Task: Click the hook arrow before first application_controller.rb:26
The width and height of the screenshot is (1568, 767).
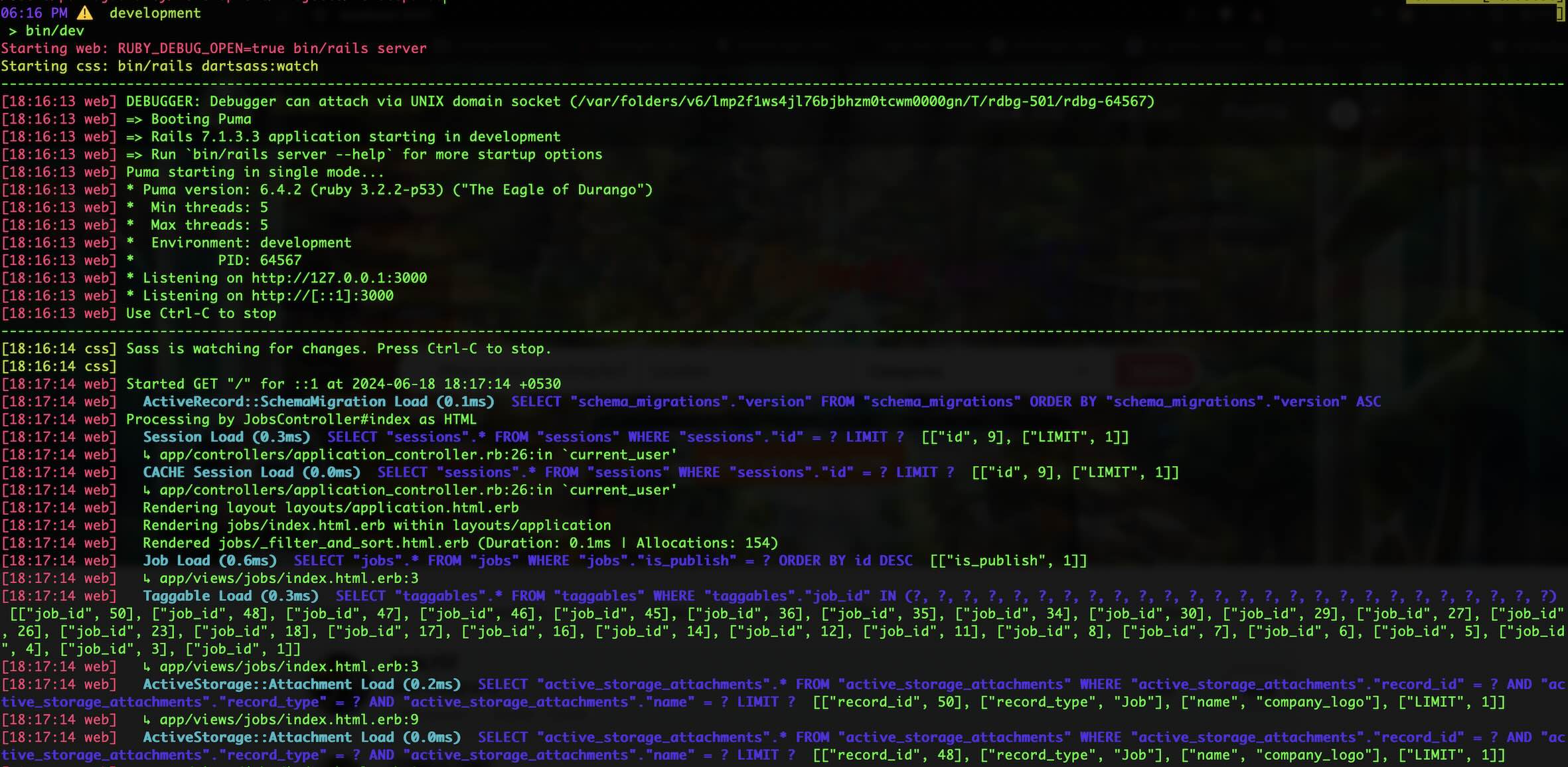Action: pyautogui.click(x=147, y=456)
